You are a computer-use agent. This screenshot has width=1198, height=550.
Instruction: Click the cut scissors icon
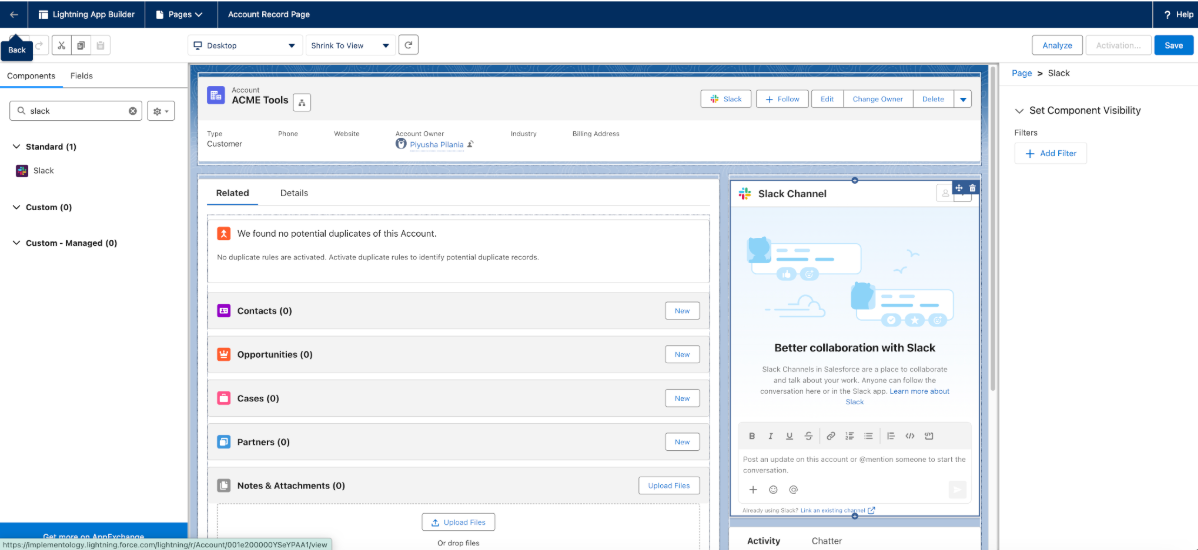62,45
